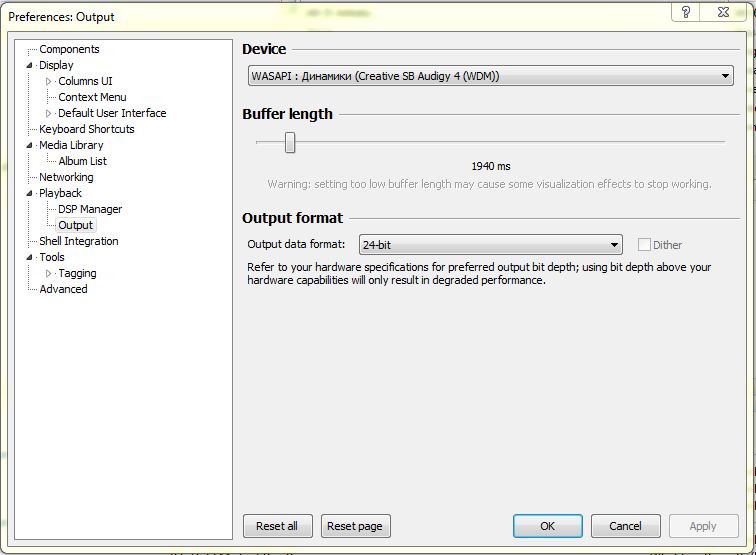Click the buffer length slider track
The width and height of the screenshot is (756, 555).
(490, 142)
